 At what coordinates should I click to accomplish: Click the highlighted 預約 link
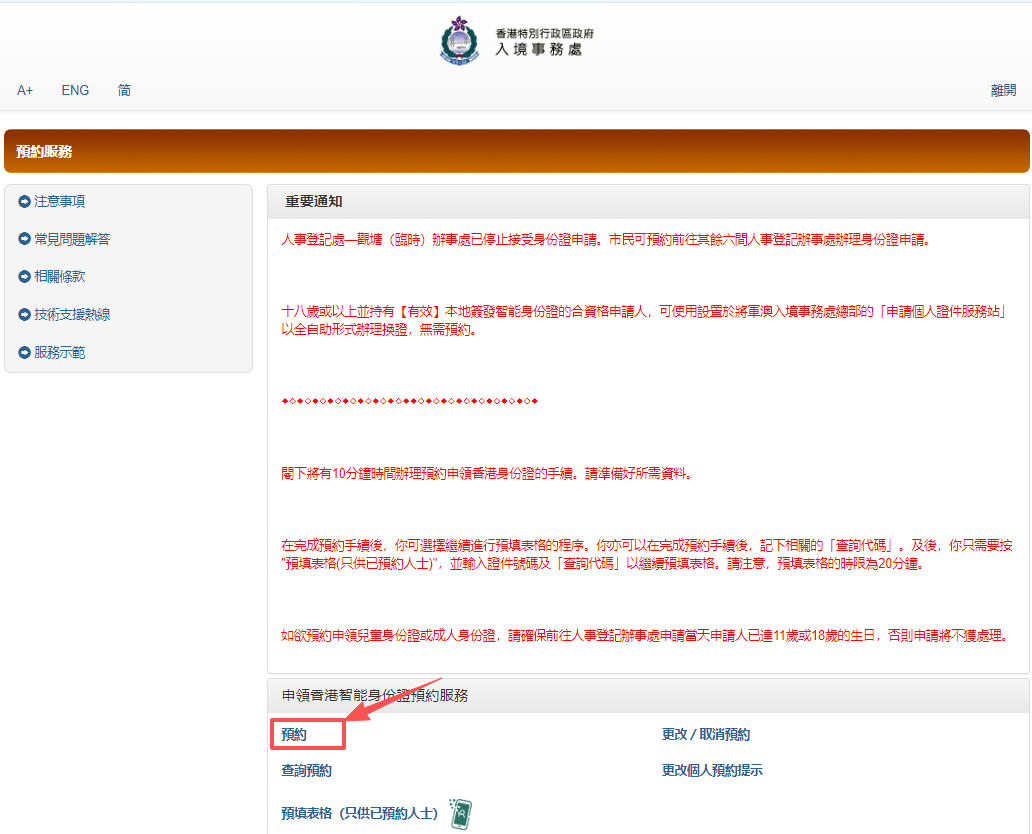[294, 735]
